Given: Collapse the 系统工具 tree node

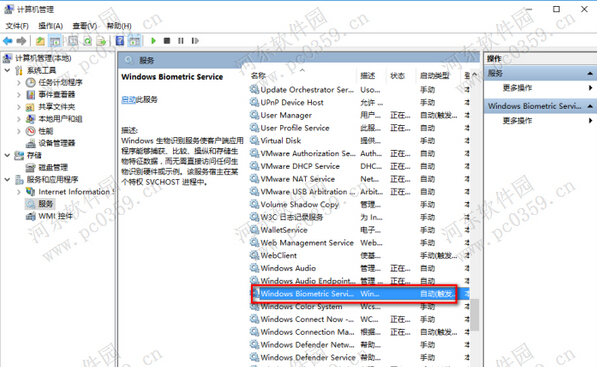Looking at the screenshot, I should pyautogui.click(x=7, y=70).
